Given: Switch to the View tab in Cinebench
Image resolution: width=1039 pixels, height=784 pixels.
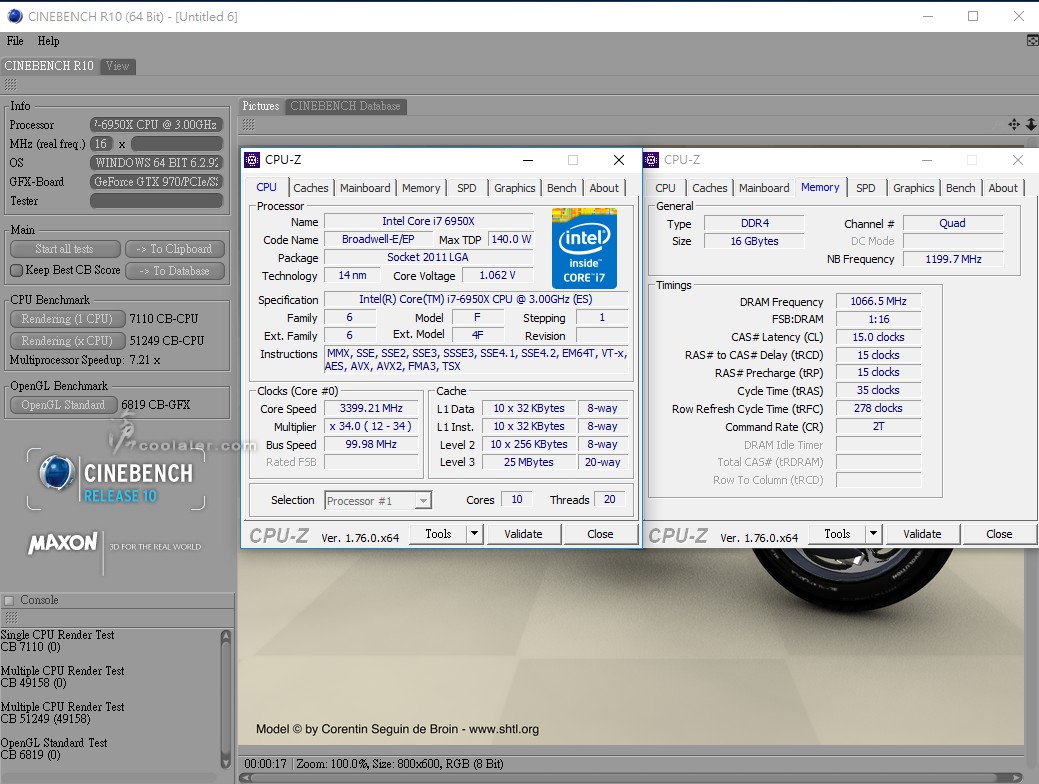Looking at the screenshot, I should [118, 66].
